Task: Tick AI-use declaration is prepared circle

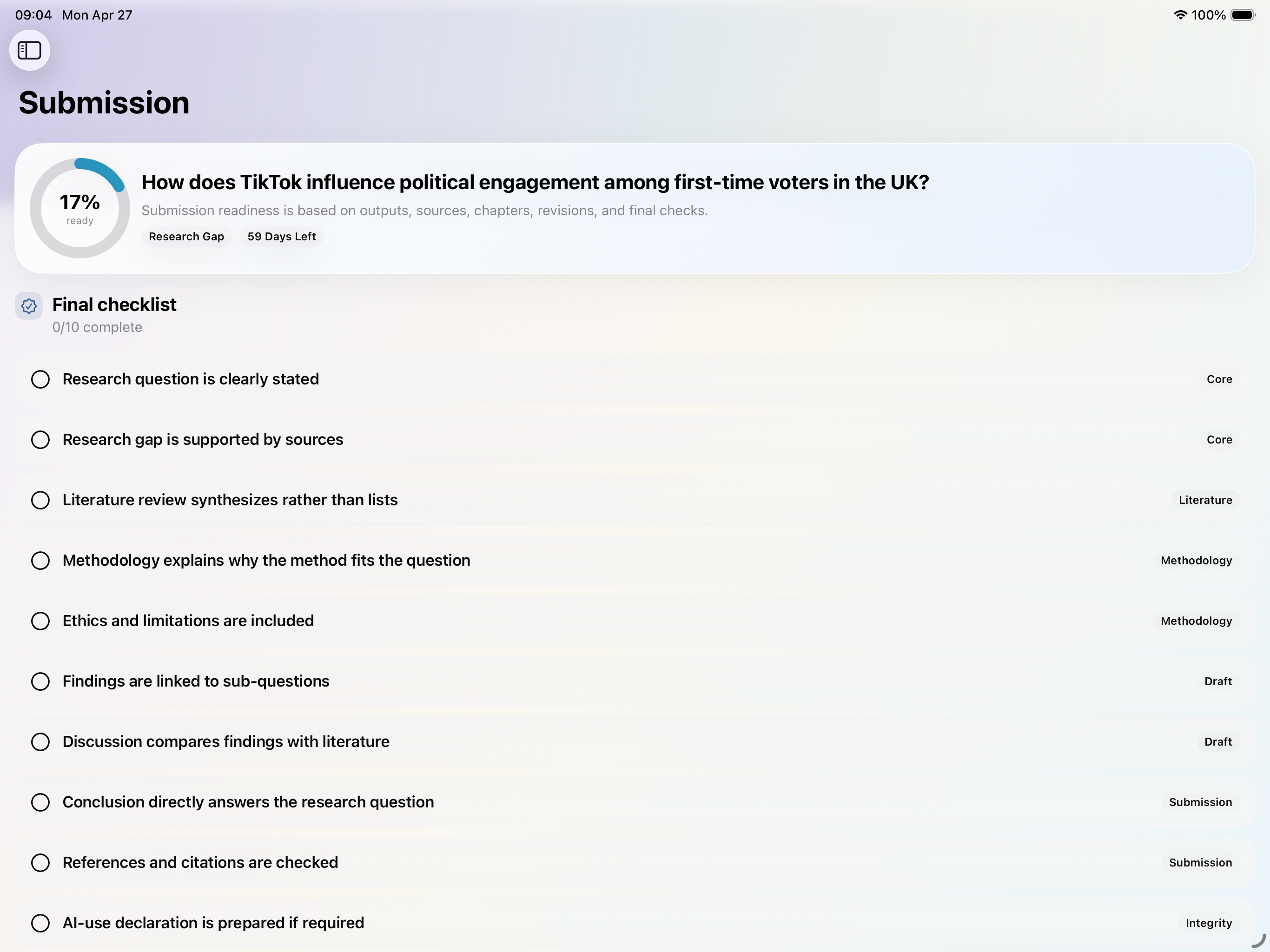Action: pyautogui.click(x=40, y=923)
